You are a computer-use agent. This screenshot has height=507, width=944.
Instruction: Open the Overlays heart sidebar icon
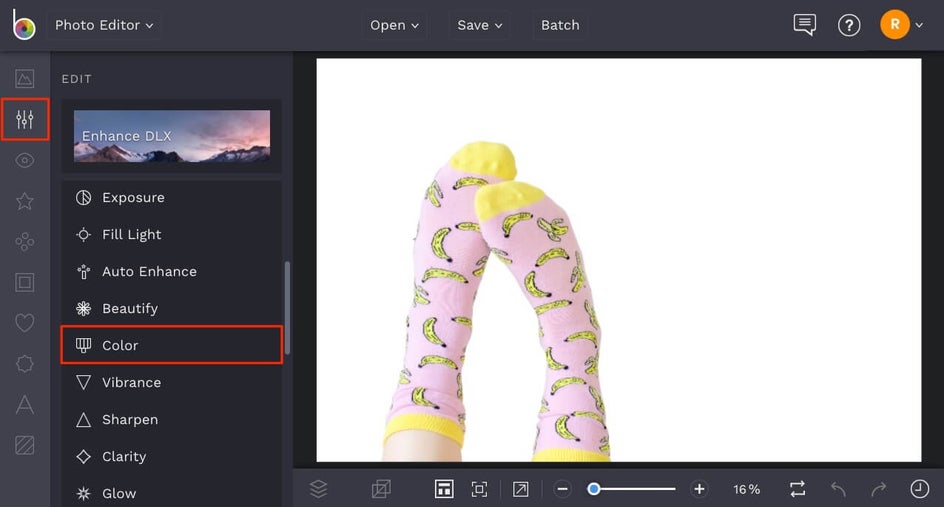click(25, 323)
